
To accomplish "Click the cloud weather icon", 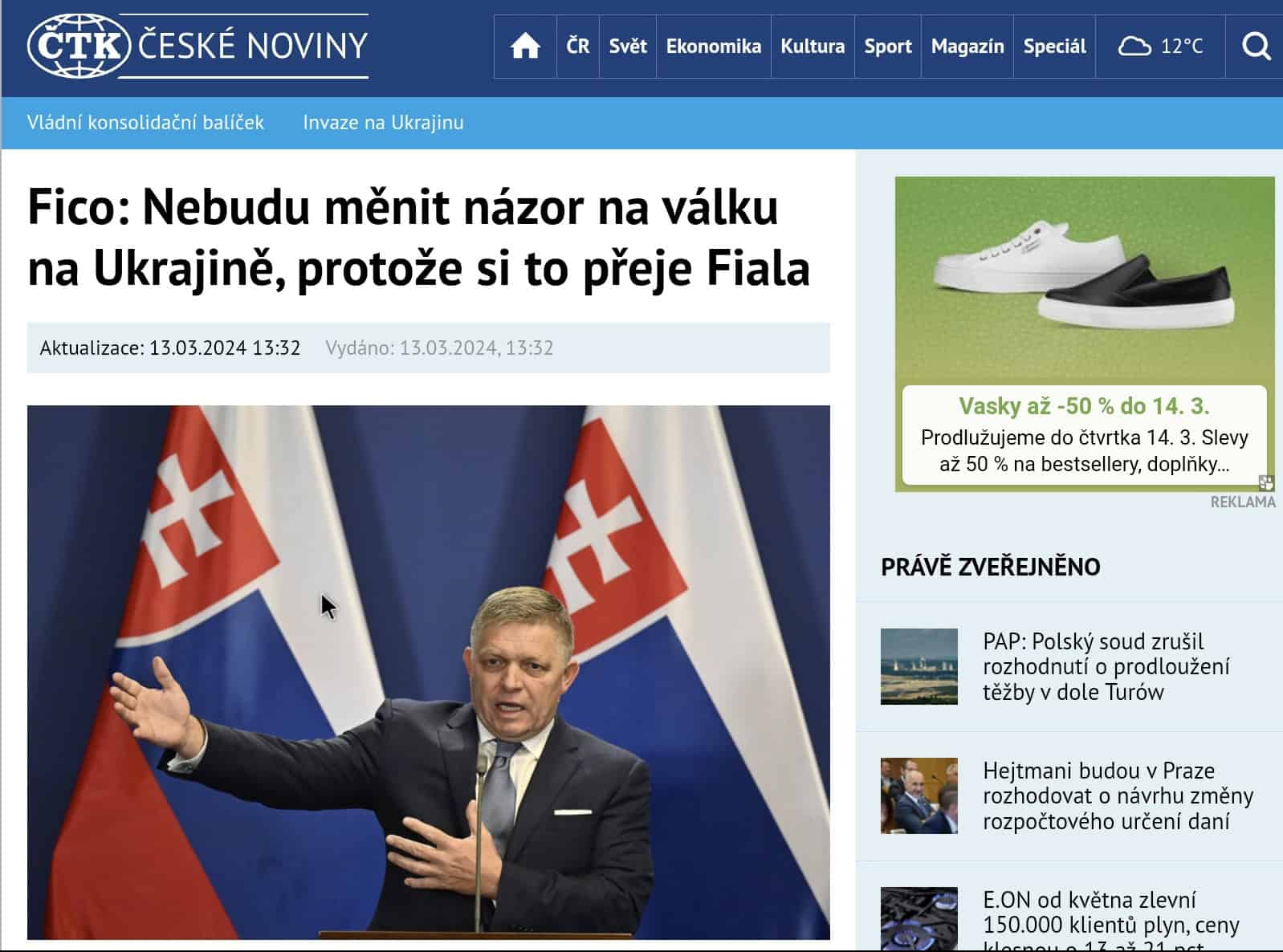I will (1134, 46).
